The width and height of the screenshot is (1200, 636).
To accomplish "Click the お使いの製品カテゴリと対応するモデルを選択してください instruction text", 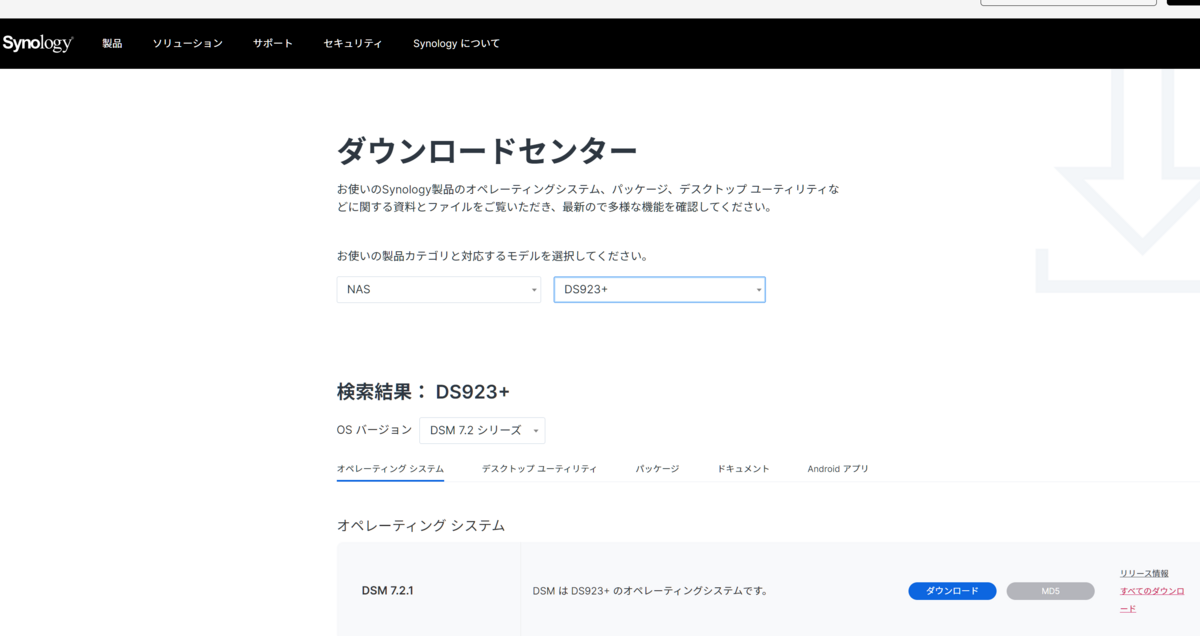I will click(x=492, y=256).
